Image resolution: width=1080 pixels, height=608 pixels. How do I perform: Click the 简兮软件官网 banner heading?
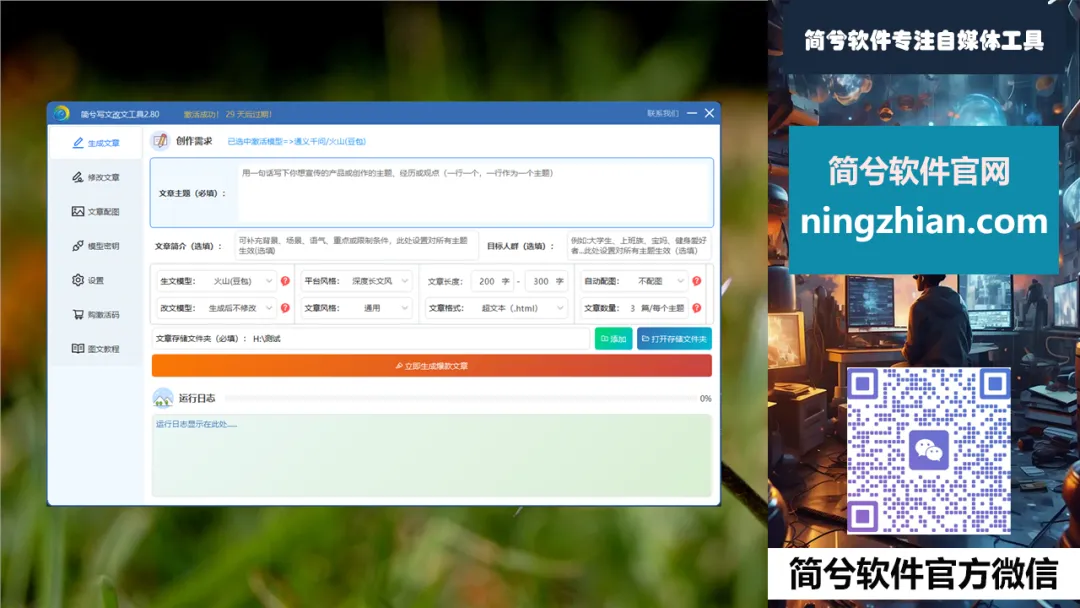920,171
